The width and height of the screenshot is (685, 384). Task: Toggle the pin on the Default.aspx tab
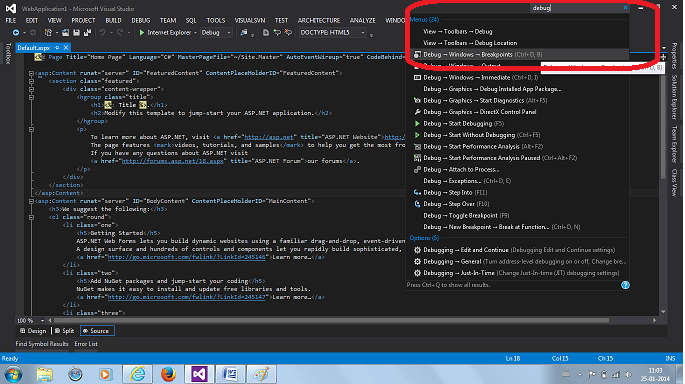57,48
